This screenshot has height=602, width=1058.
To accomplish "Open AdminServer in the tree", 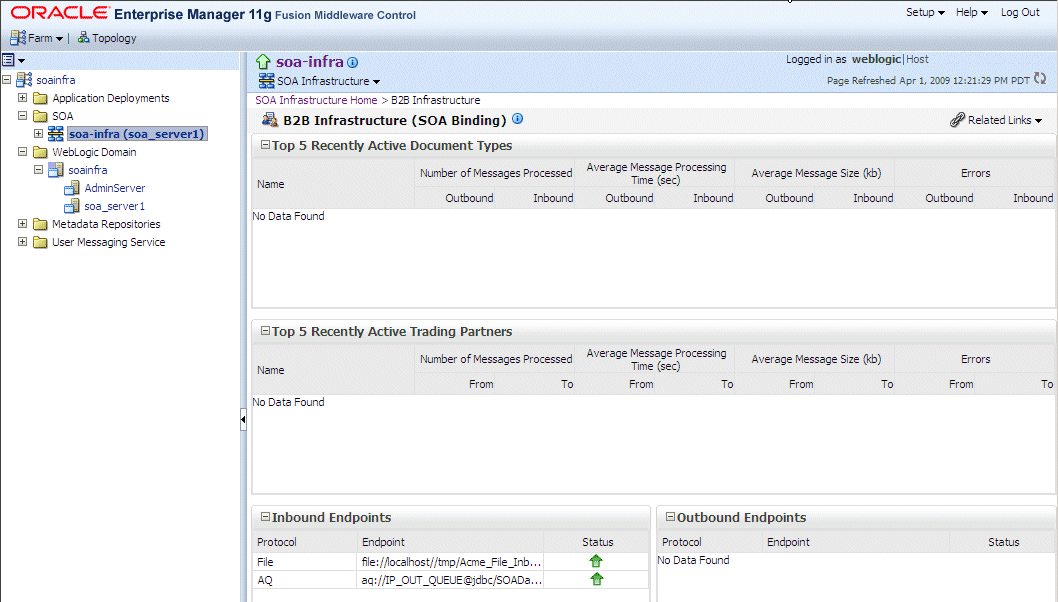I will 115,188.
